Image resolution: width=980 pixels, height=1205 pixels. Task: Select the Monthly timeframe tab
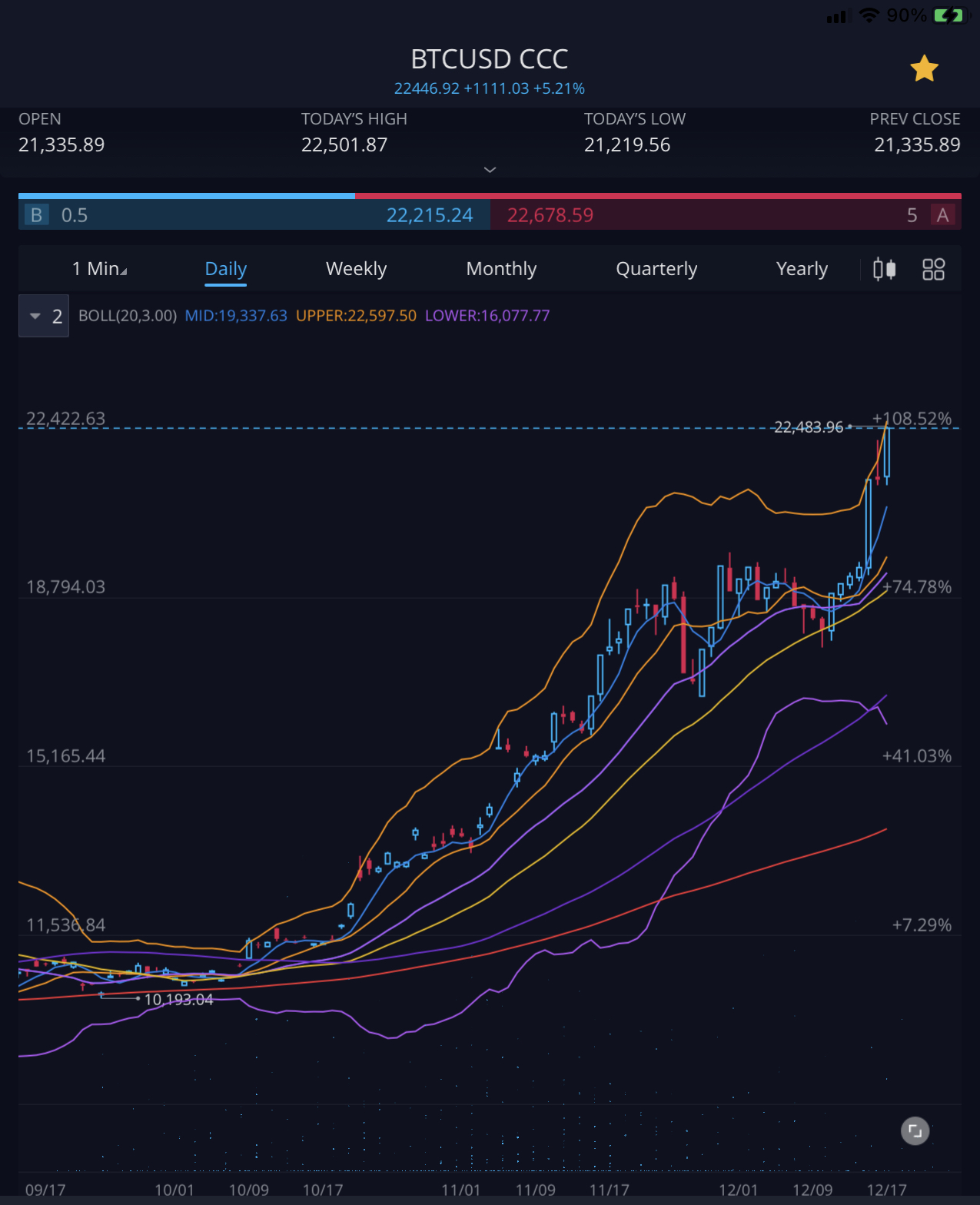point(501,269)
